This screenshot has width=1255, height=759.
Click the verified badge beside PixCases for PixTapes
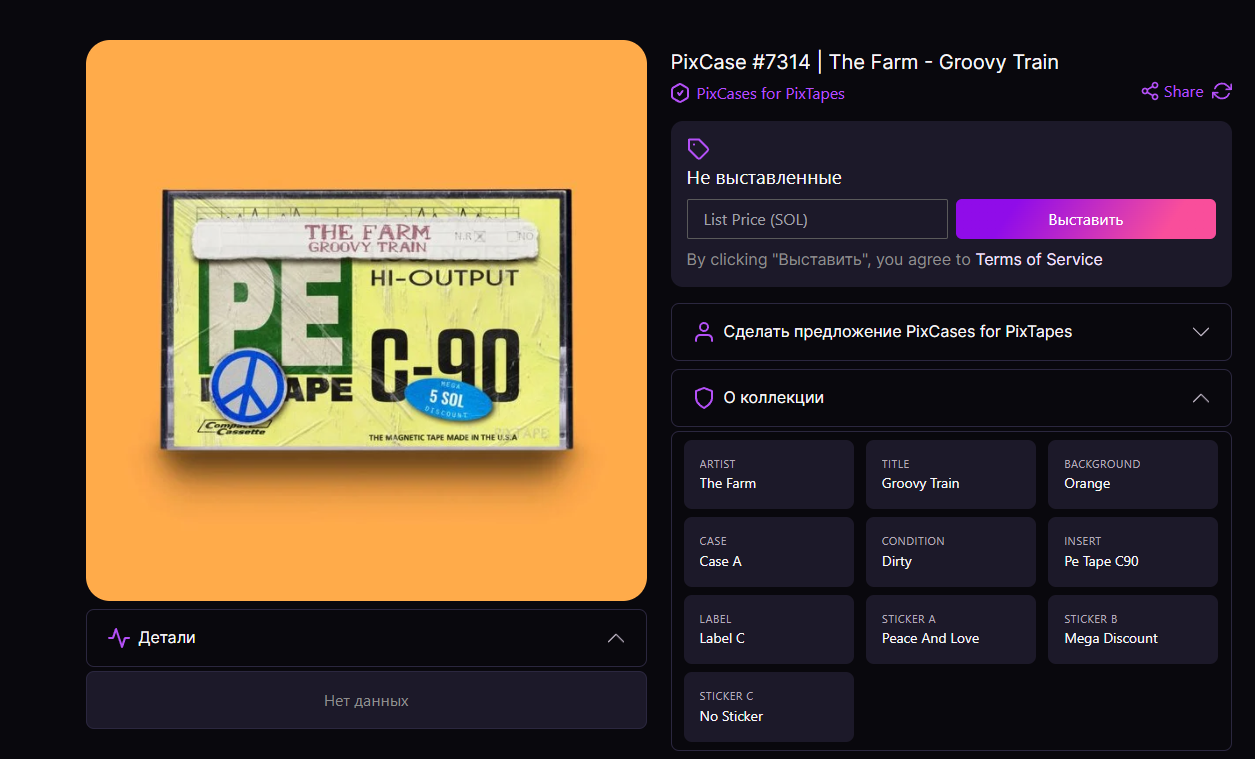tap(680, 93)
